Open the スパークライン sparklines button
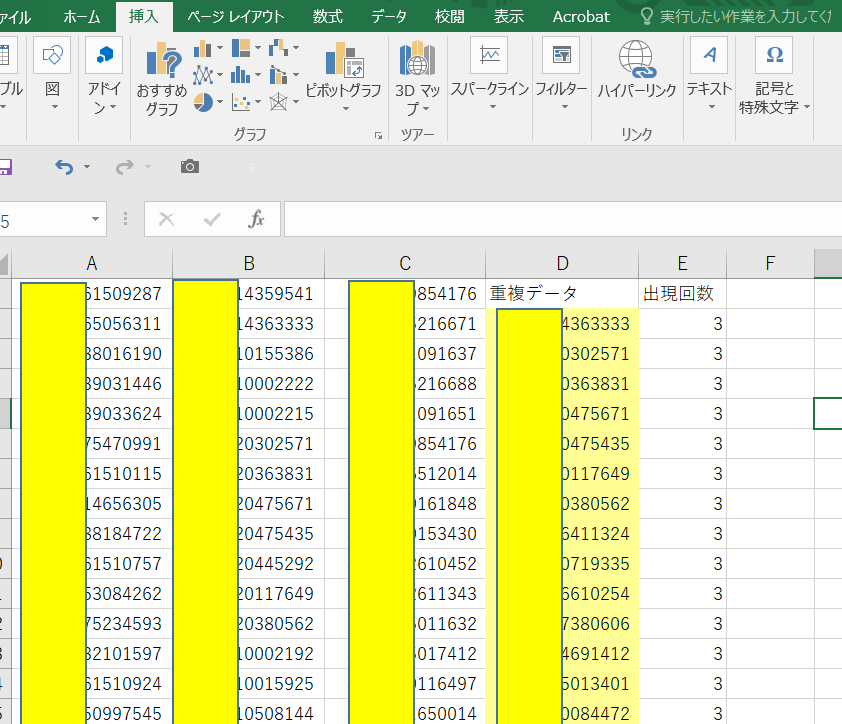This screenshot has height=724, width=842. click(489, 74)
